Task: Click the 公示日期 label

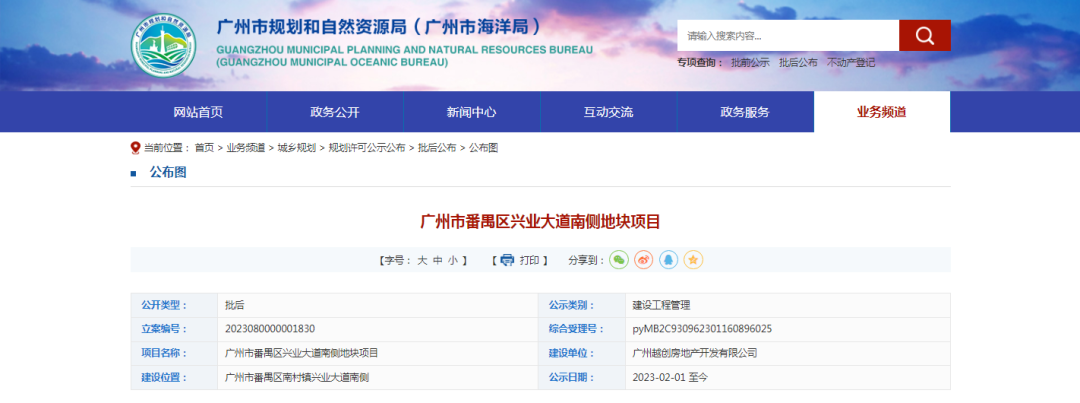Action: coord(572,378)
